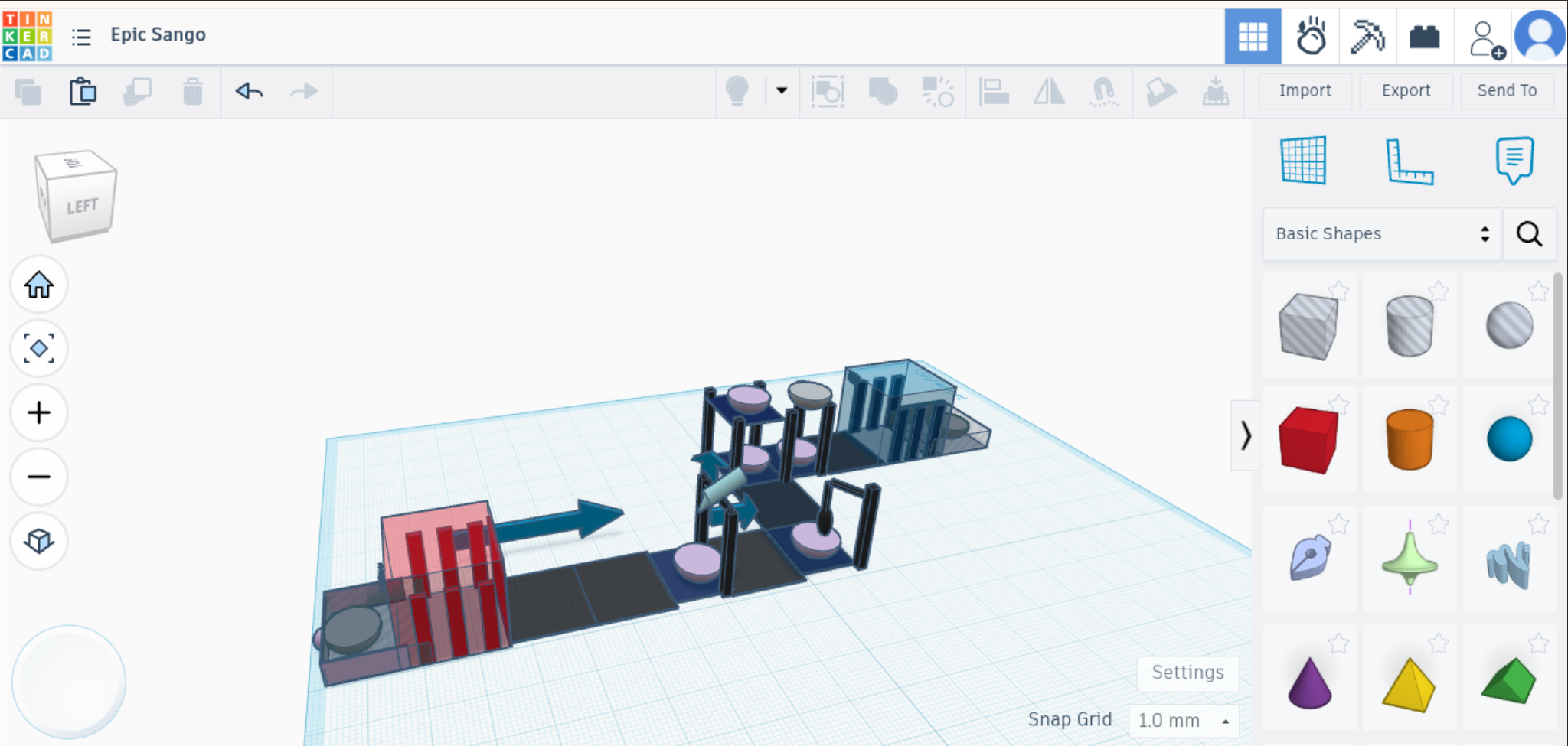
Task: Select the Scribble shape
Action: click(x=1310, y=558)
